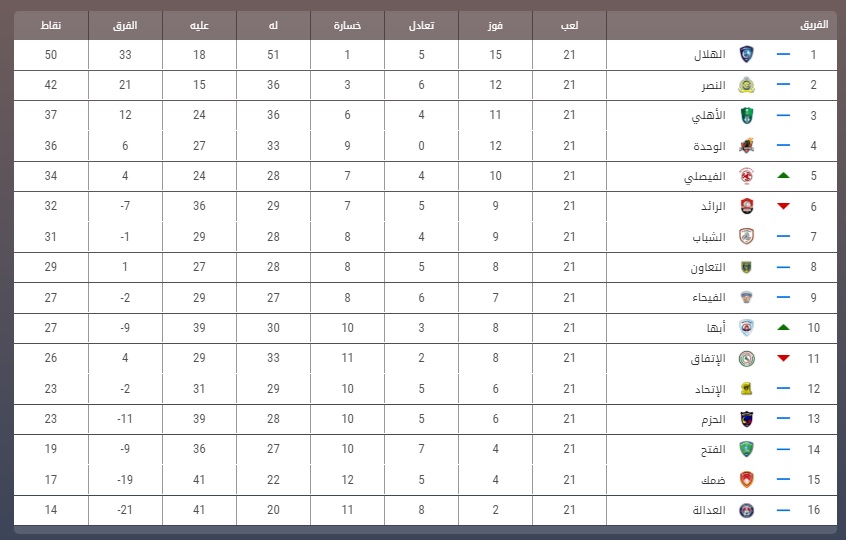846x540 pixels.
Task: Click the Al-Wehda club logo
Action: [x=746, y=146]
